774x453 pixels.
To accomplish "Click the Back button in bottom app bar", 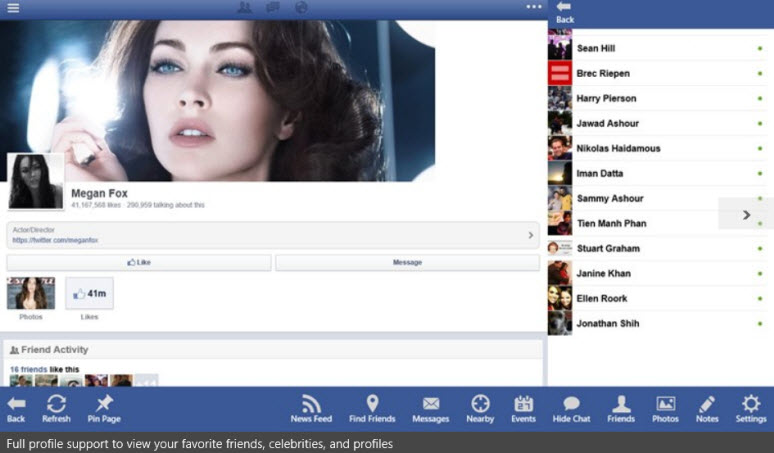I will pyautogui.click(x=16, y=409).
